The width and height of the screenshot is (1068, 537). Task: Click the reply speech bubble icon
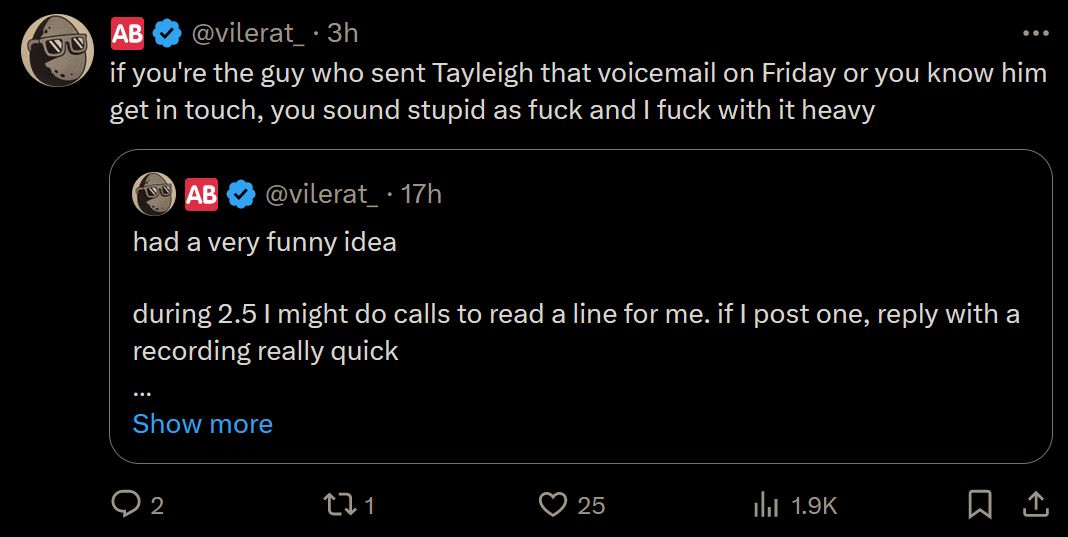pyautogui.click(x=125, y=505)
